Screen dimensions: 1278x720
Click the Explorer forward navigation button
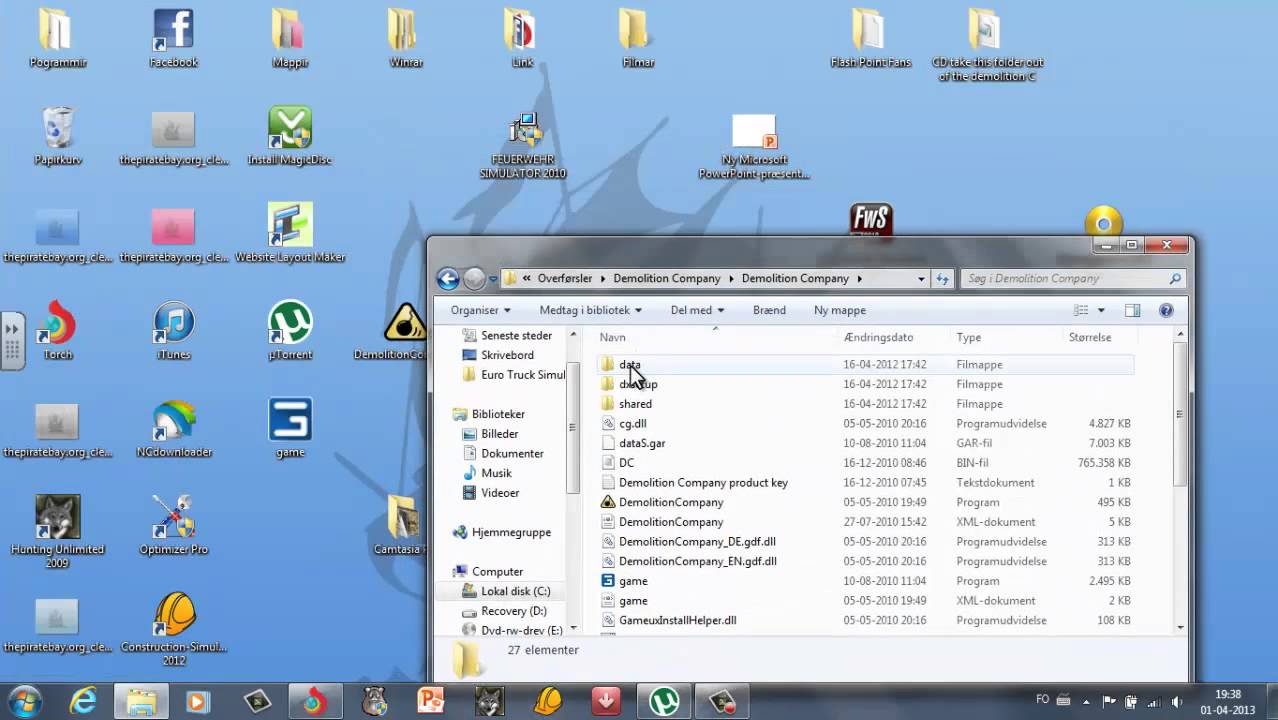pos(474,279)
